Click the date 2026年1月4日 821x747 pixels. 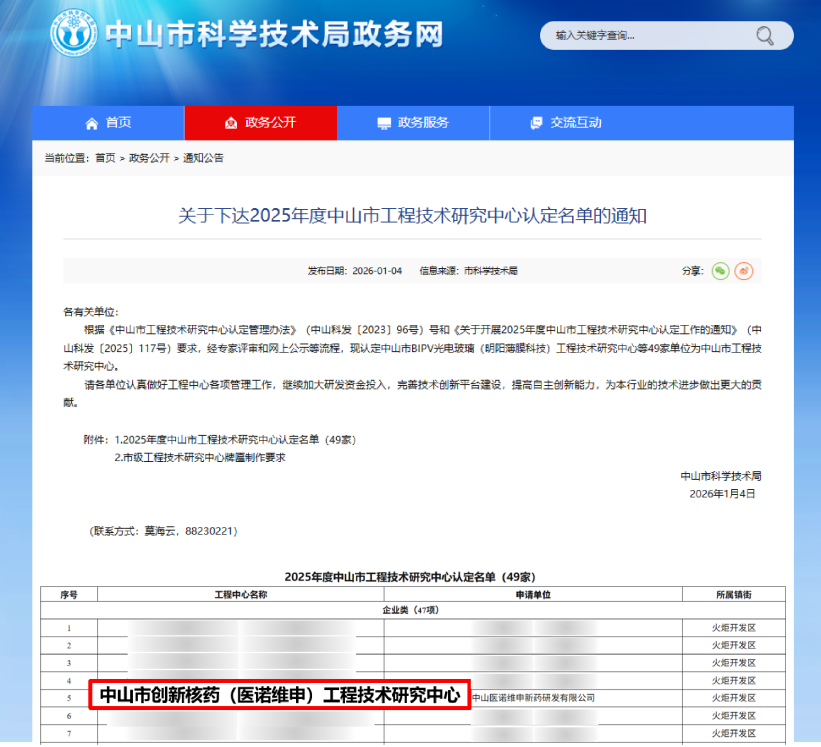722,494
